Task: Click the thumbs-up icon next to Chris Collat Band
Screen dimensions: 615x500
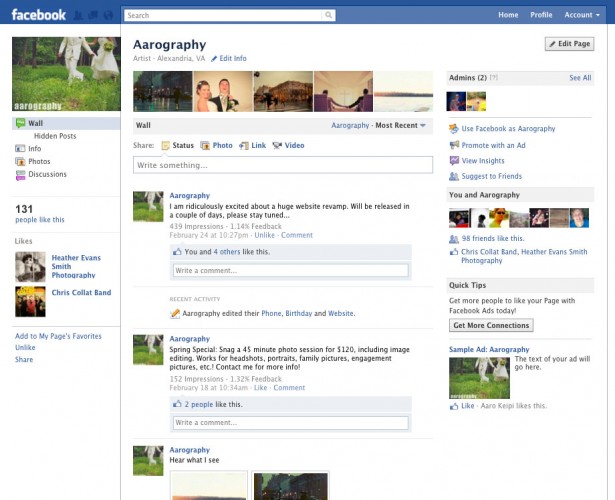Action: click(454, 252)
